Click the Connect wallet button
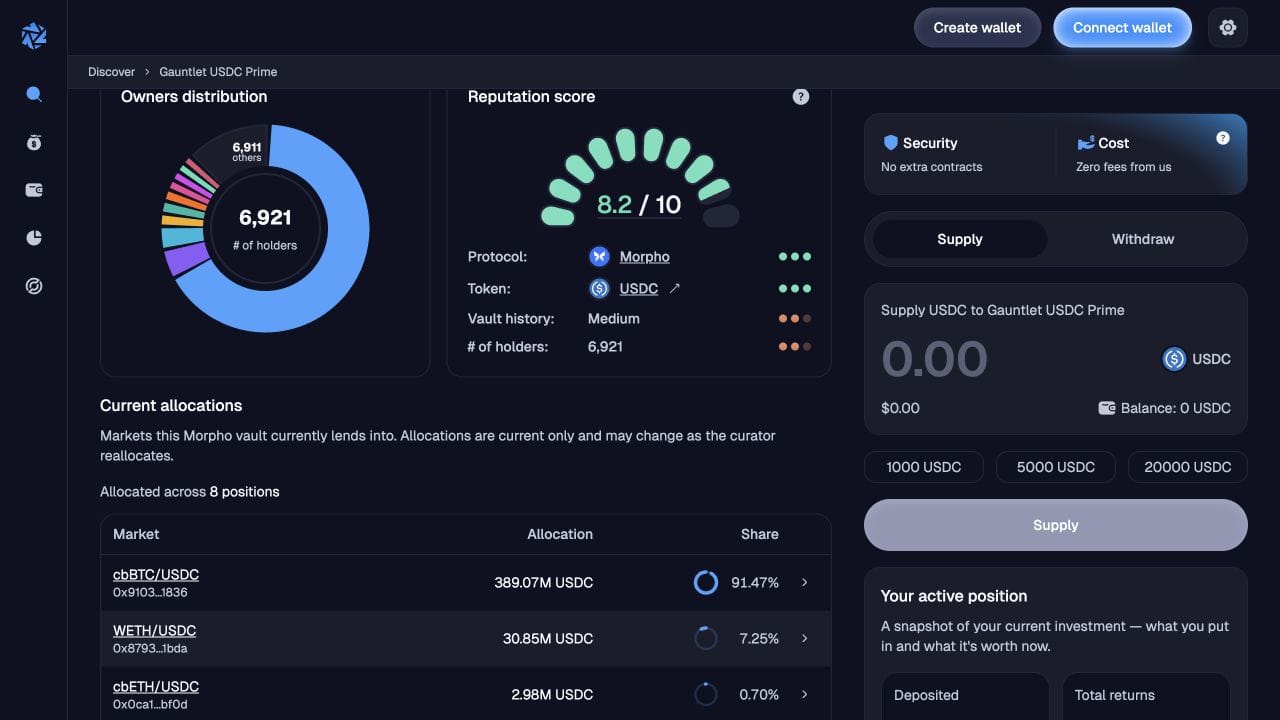The width and height of the screenshot is (1280, 720). tap(1122, 28)
